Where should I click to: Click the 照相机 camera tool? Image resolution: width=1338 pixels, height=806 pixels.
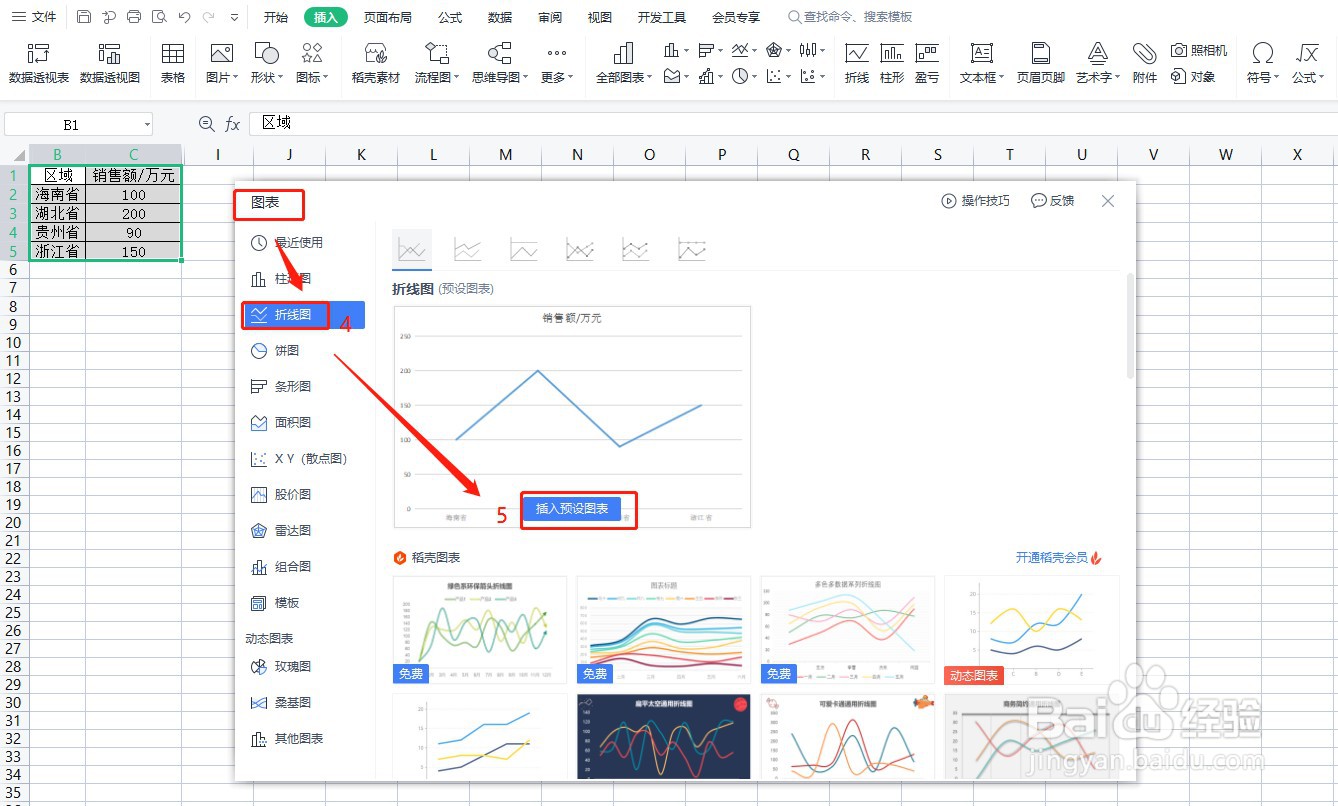pyautogui.click(x=1199, y=50)
